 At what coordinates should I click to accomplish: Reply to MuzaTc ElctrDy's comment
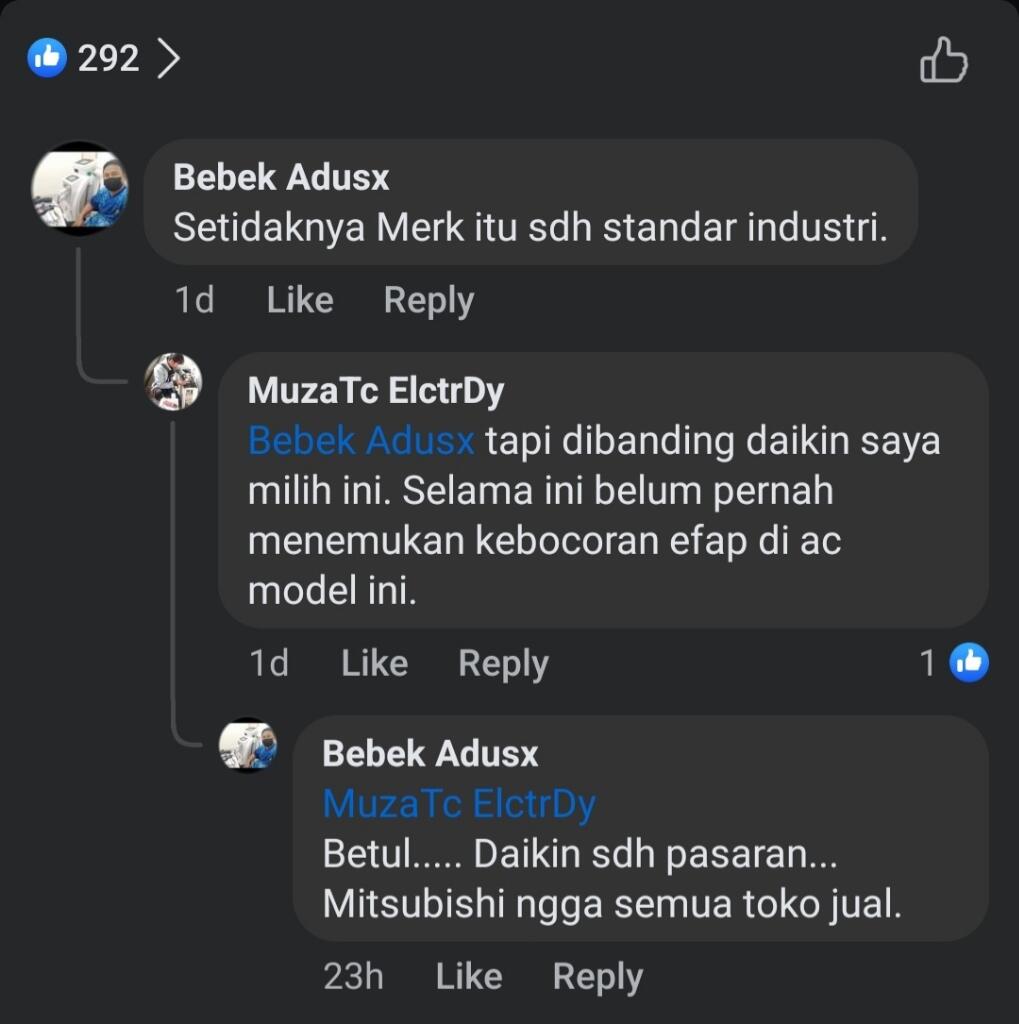(502, 662)
